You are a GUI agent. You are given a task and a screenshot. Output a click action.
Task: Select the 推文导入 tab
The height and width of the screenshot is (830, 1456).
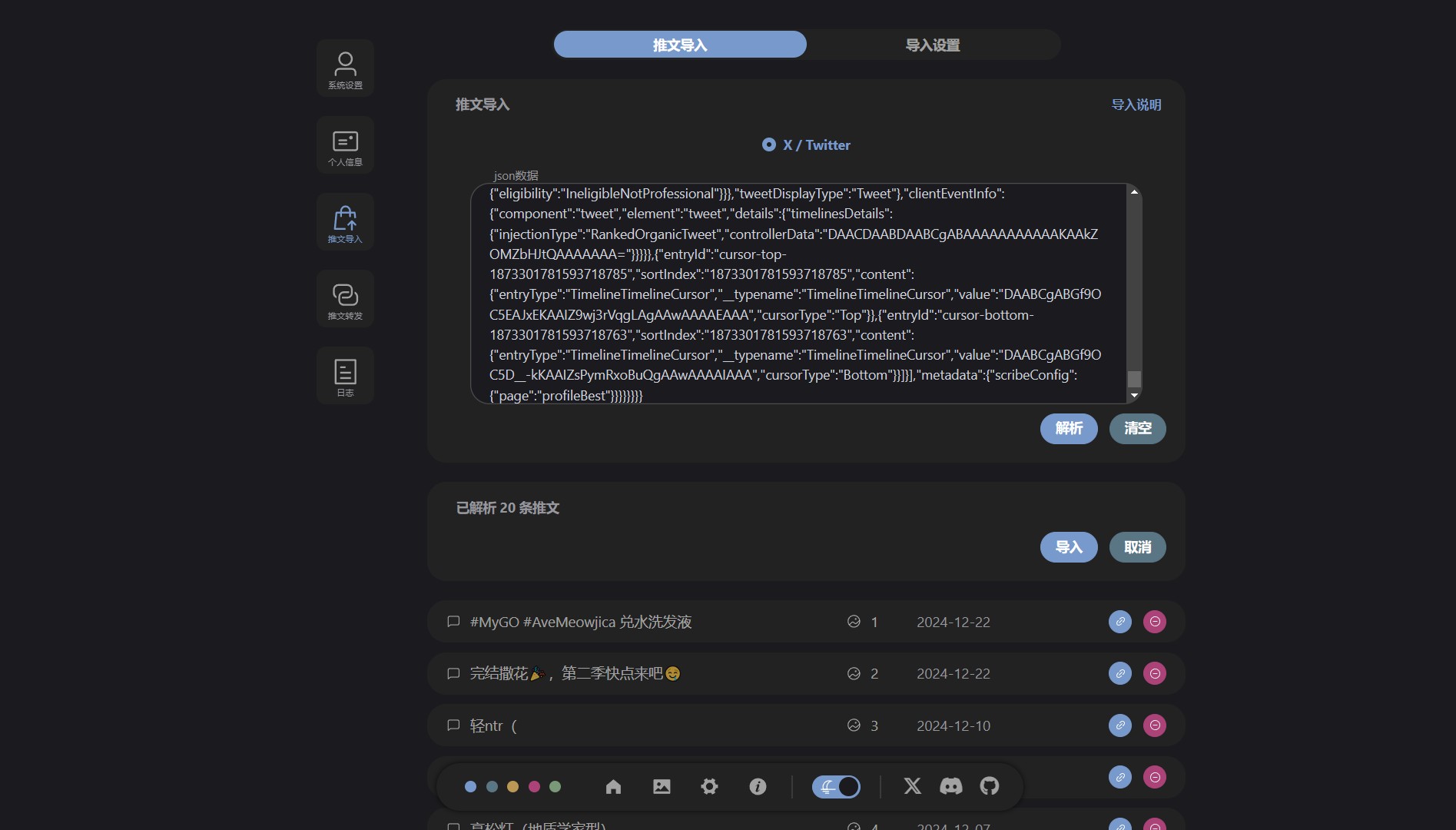coord(680,45)
